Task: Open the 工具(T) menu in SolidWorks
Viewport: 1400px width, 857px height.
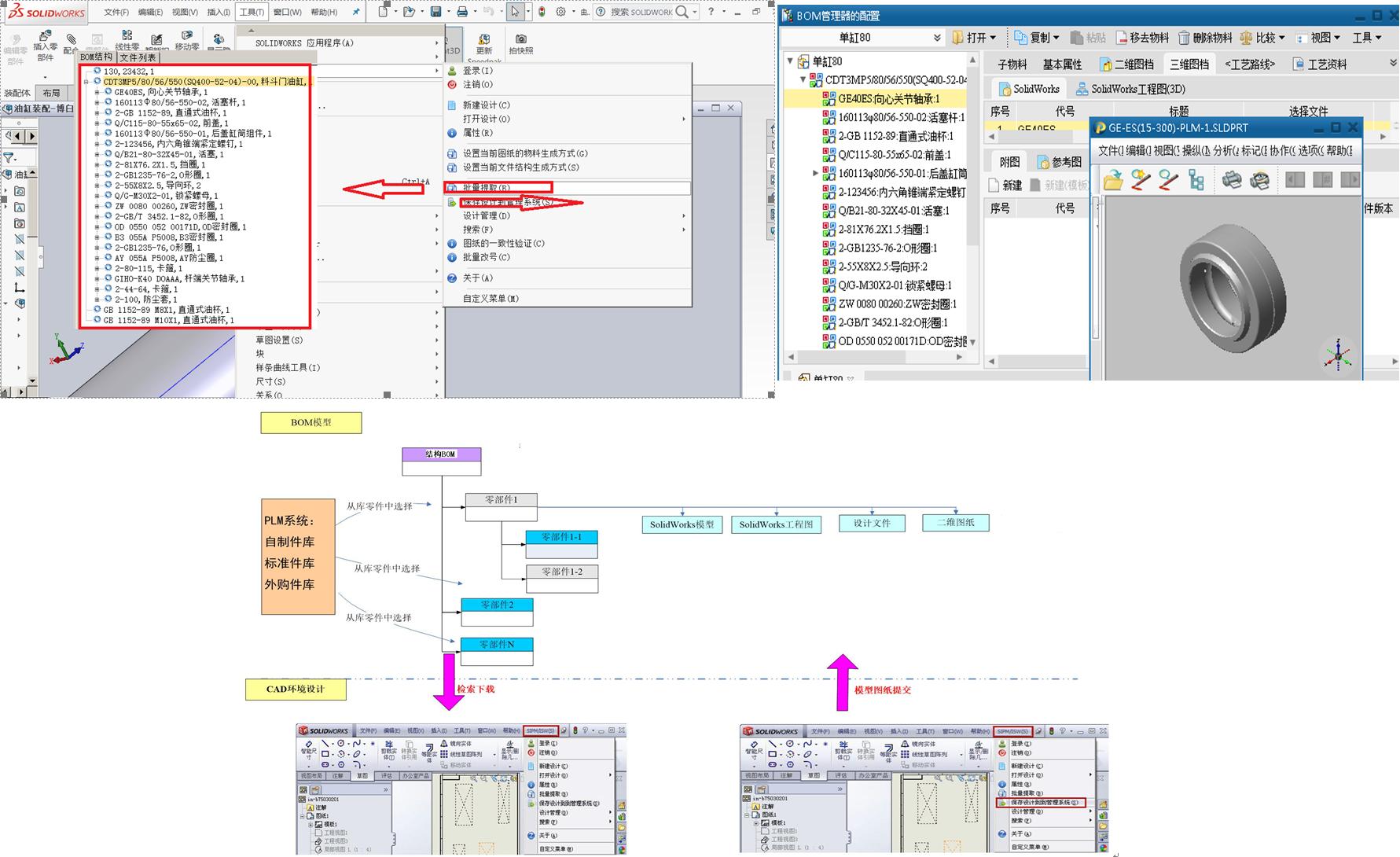Action: click(252, 12)
